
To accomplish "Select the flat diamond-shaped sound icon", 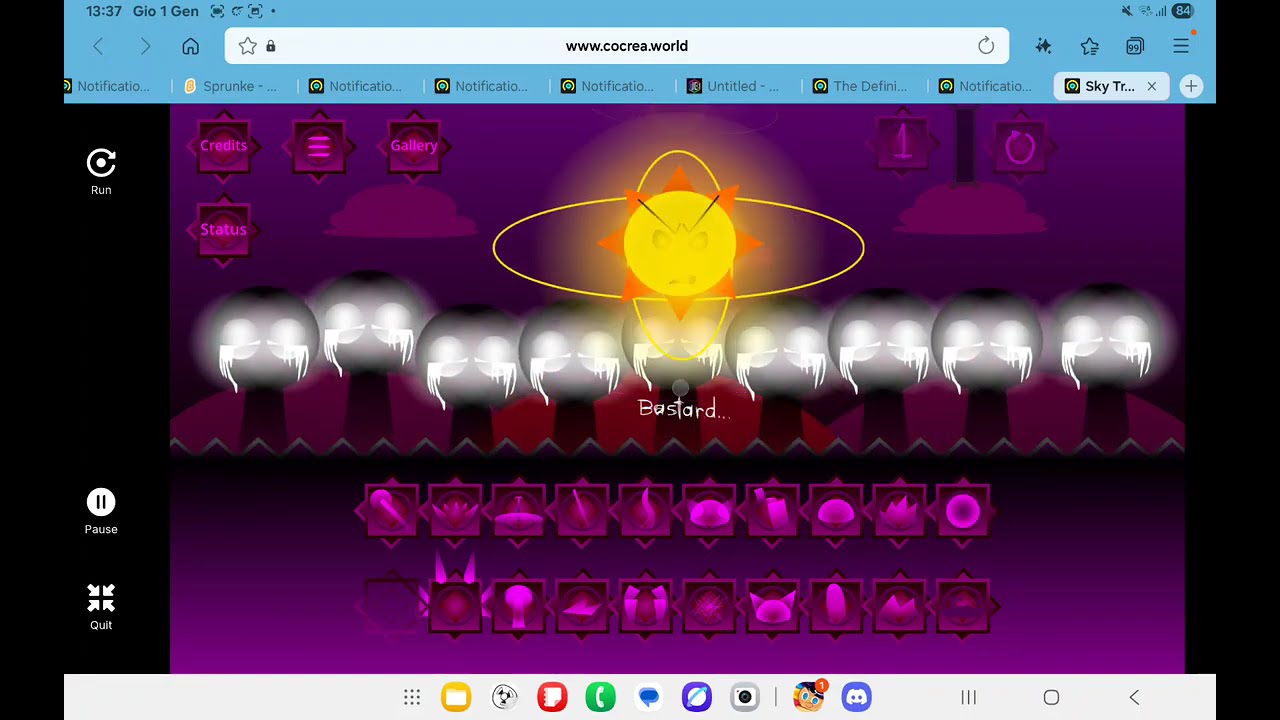I will coord(582,605).
